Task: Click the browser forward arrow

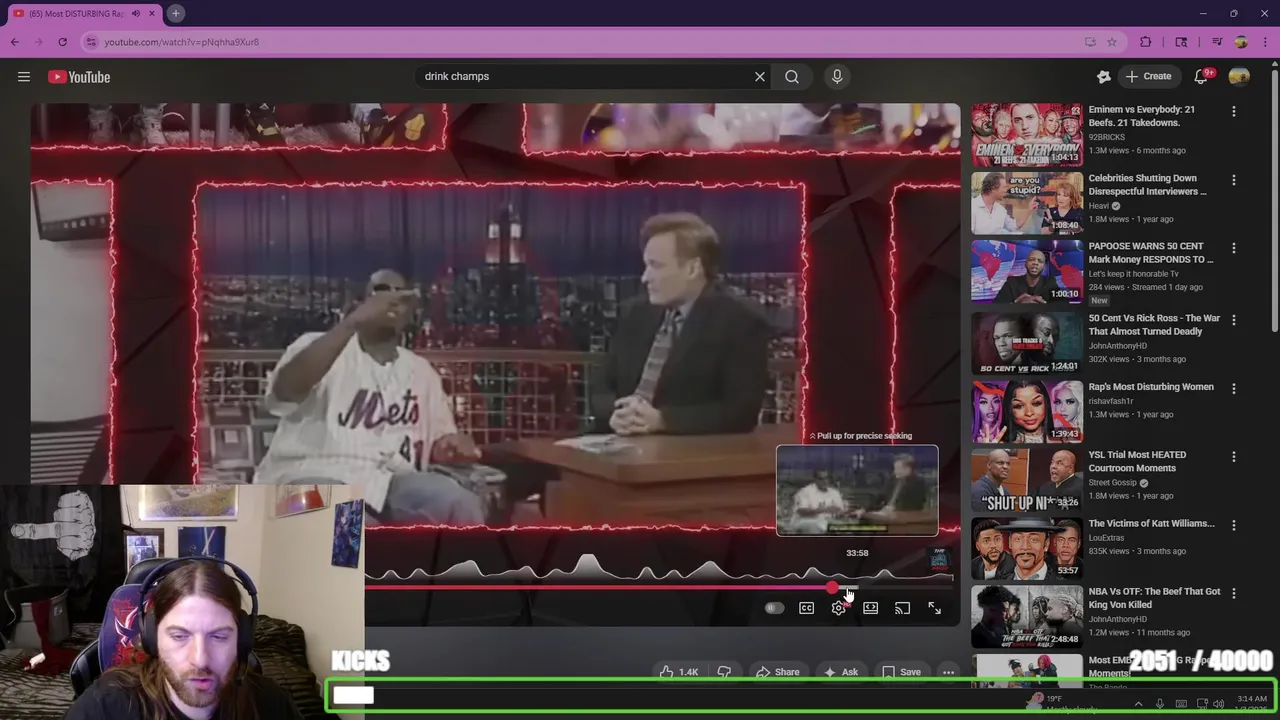Action: coord(39,42)
